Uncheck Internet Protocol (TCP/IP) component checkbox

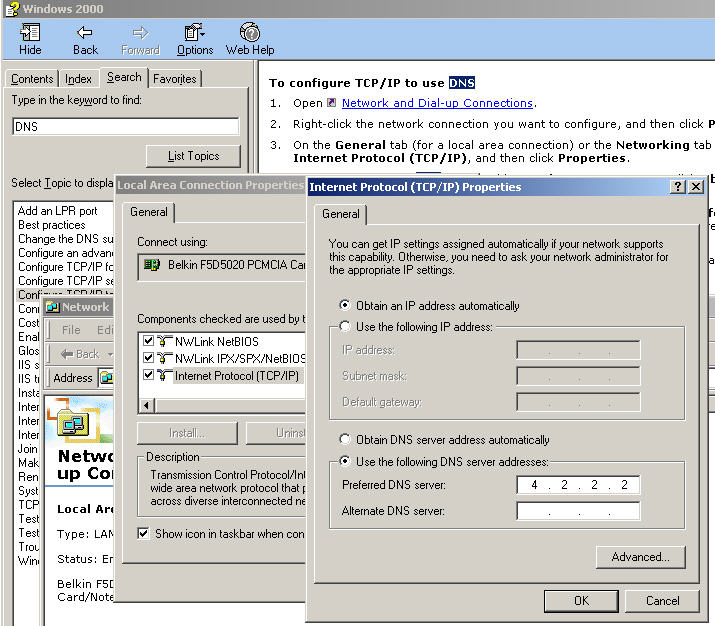148,375
